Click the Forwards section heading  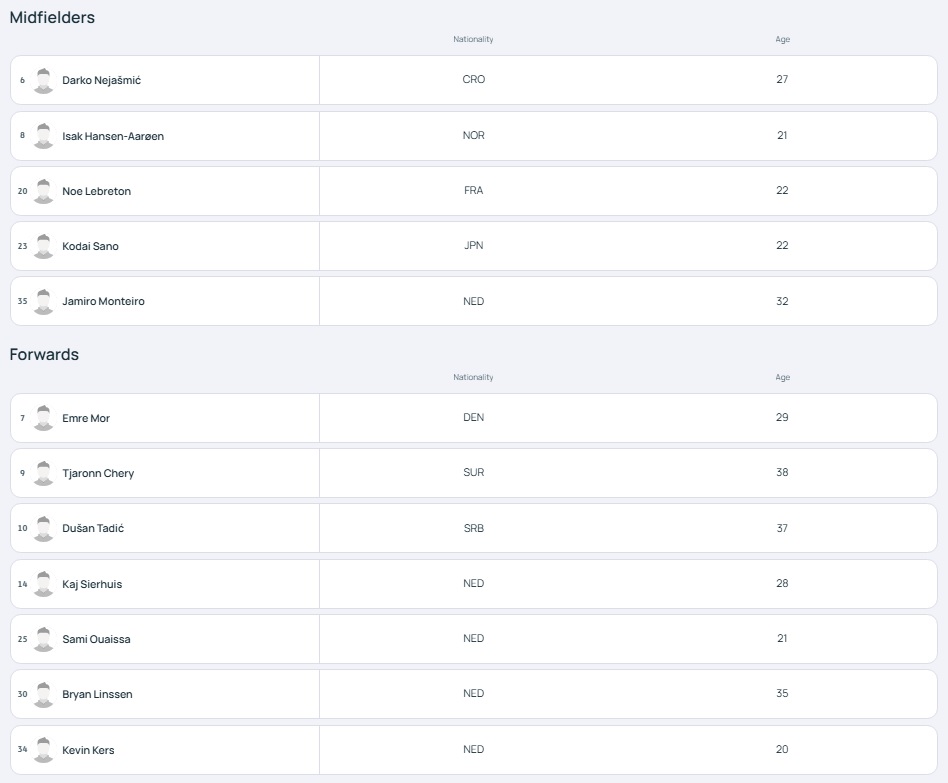(x=44, y=354)
